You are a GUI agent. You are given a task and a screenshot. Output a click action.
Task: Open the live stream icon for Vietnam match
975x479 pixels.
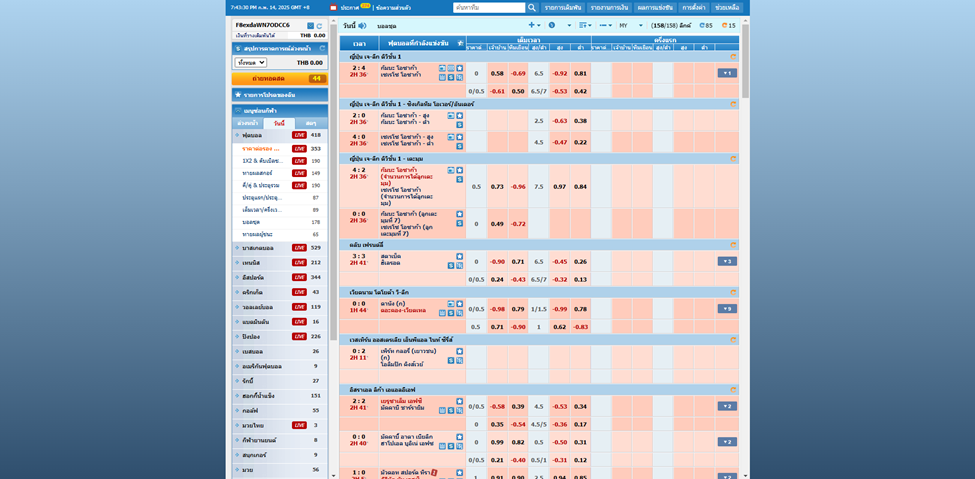[451, 304]
